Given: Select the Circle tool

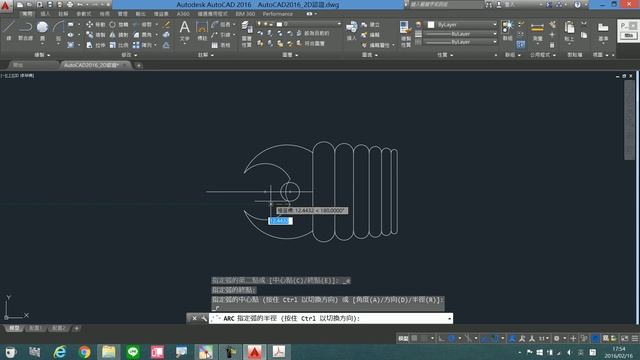Looking at the screenshot, I should 42,27.
